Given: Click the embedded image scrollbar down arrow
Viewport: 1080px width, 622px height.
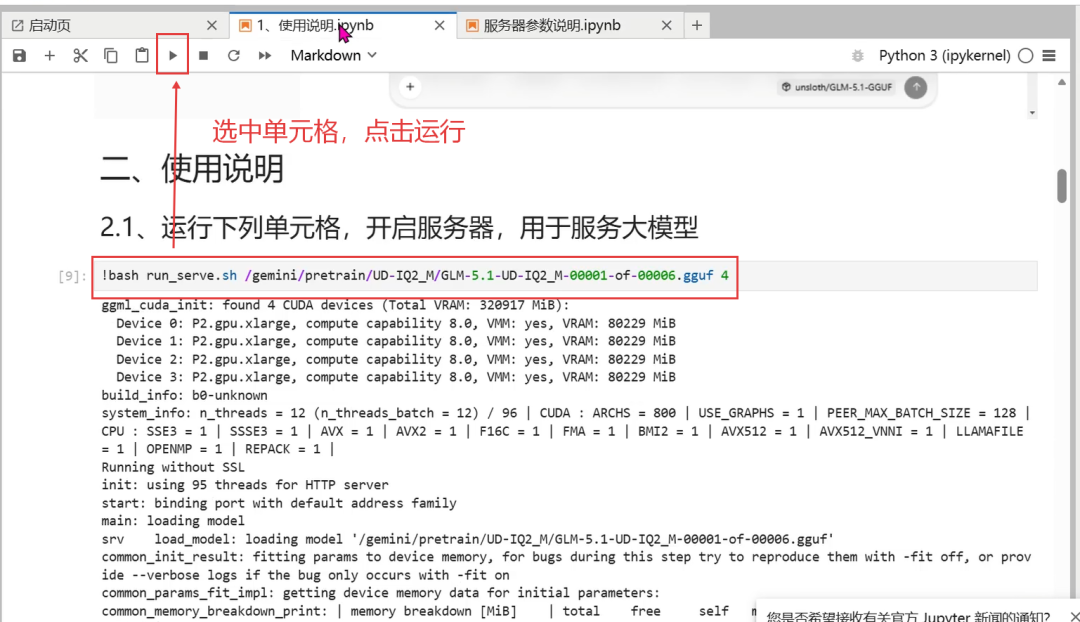Looking at the screenshot, I should coord(1032,113).
